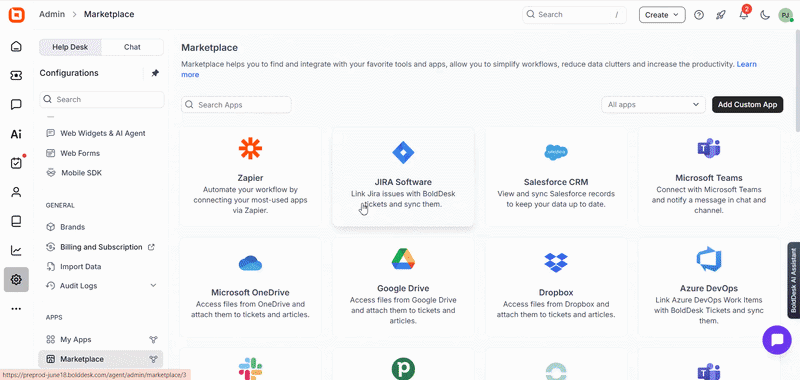Screen dimensions: 800x380
Task: Open the Tasks checklist icon in left rail
Action: point(16,163)
